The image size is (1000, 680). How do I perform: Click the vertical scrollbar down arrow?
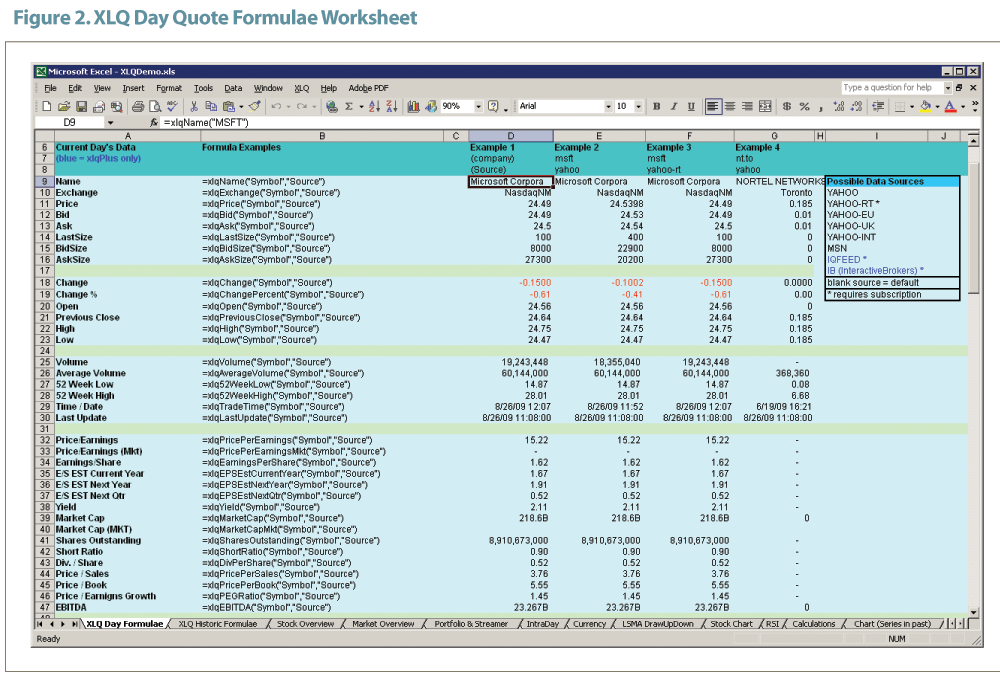pyautogui.click(x=973, y=611)
